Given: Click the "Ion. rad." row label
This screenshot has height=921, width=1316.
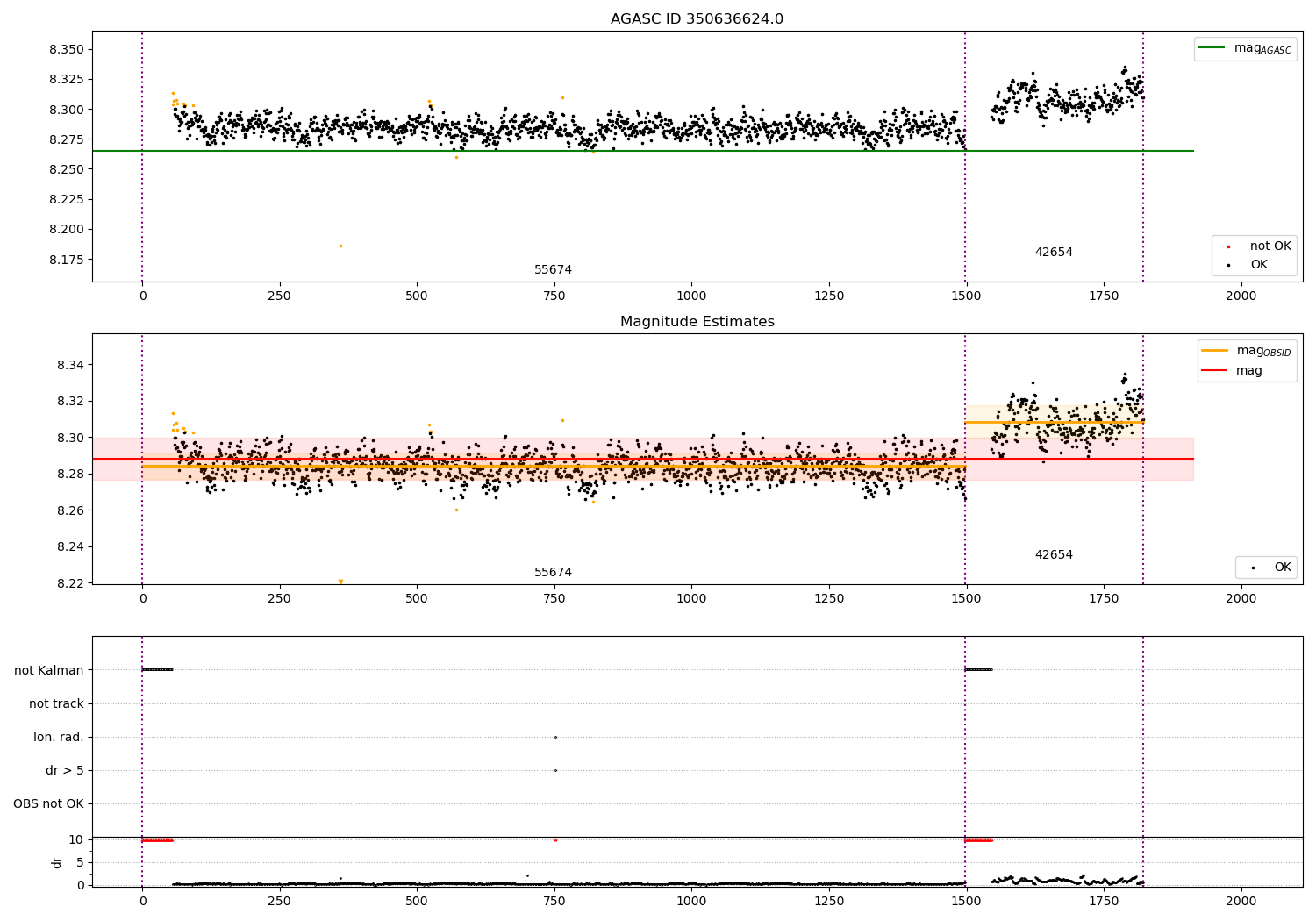Looking at the screenshot, I should (59, 737).
